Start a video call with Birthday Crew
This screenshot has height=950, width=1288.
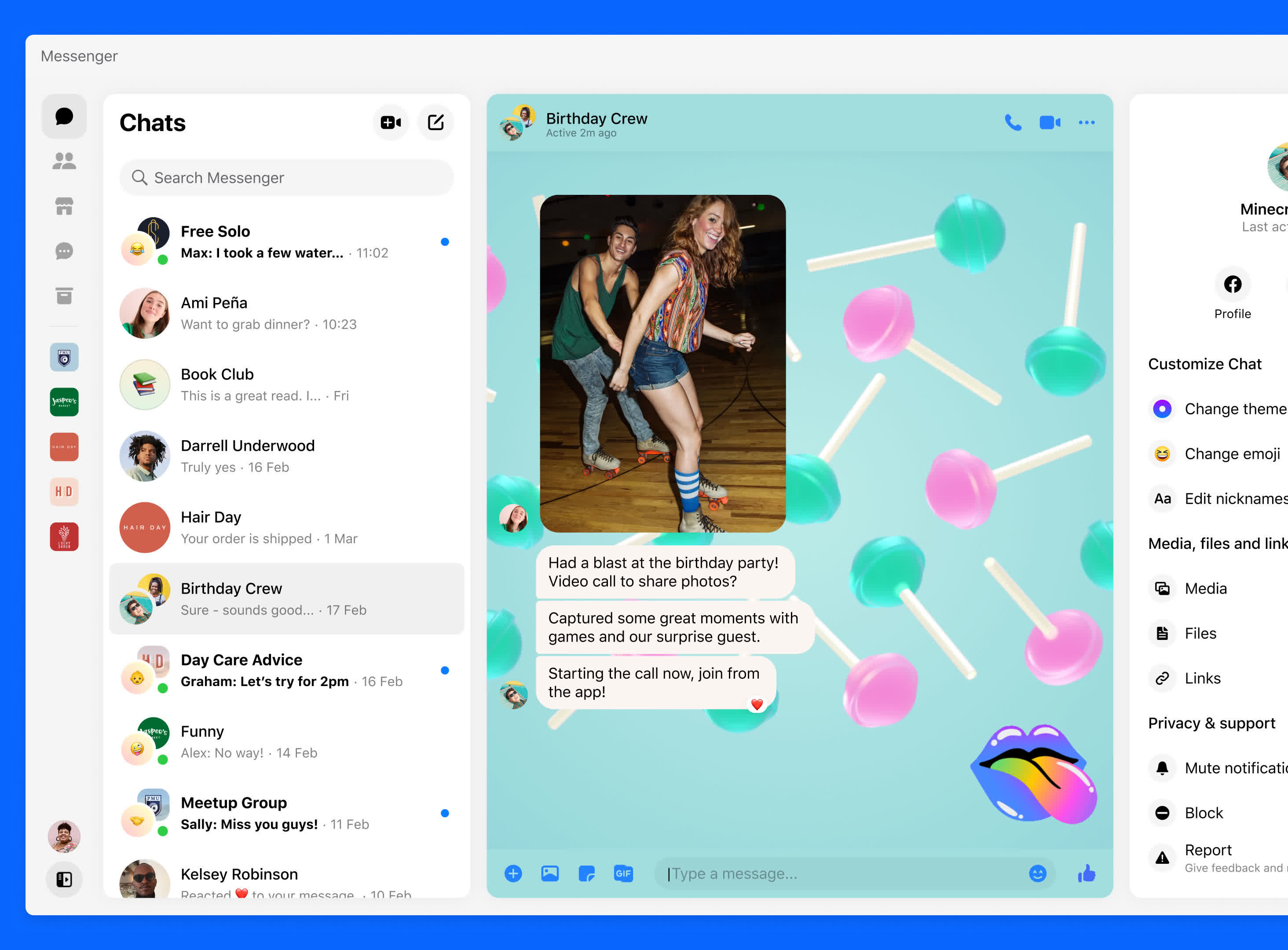tap(1050, 122)
